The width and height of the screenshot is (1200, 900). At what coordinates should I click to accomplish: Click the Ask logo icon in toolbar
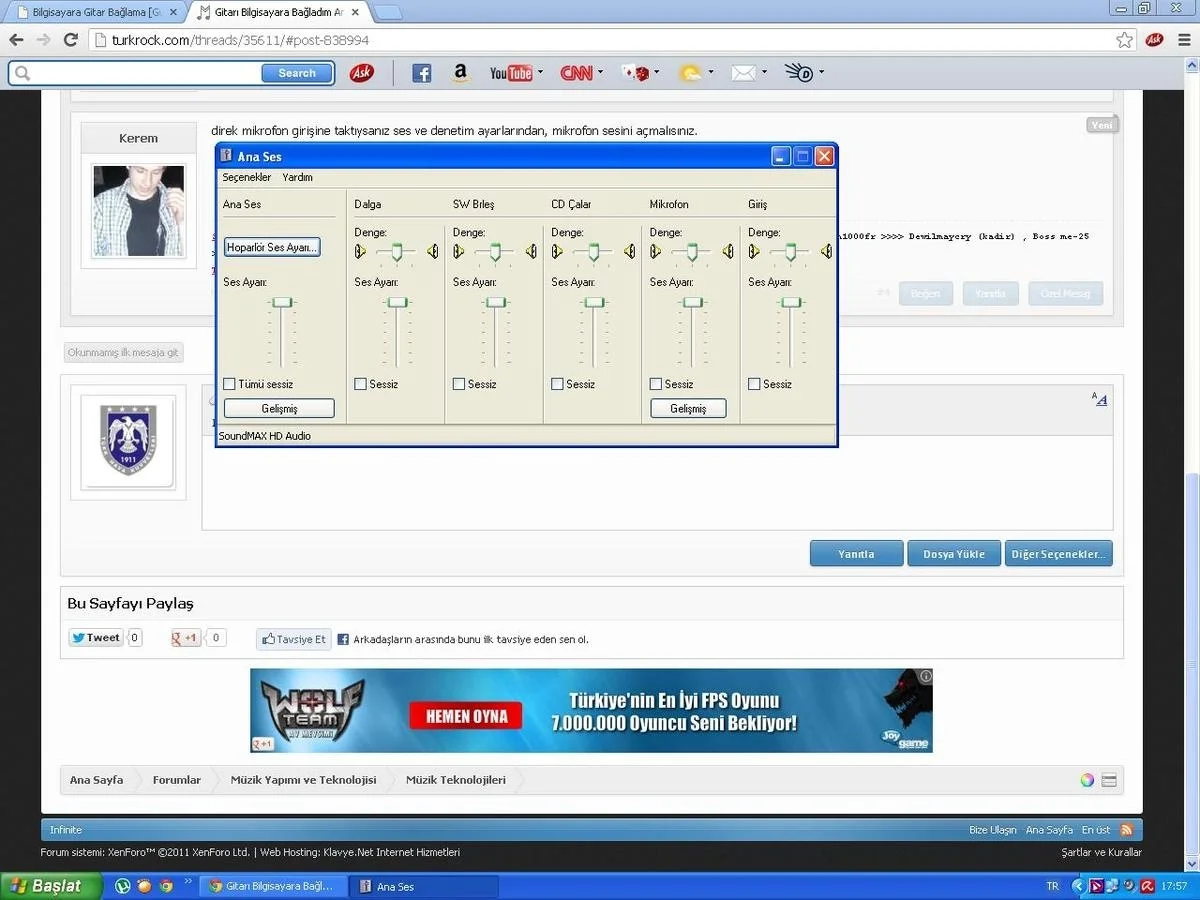point(361,73)
